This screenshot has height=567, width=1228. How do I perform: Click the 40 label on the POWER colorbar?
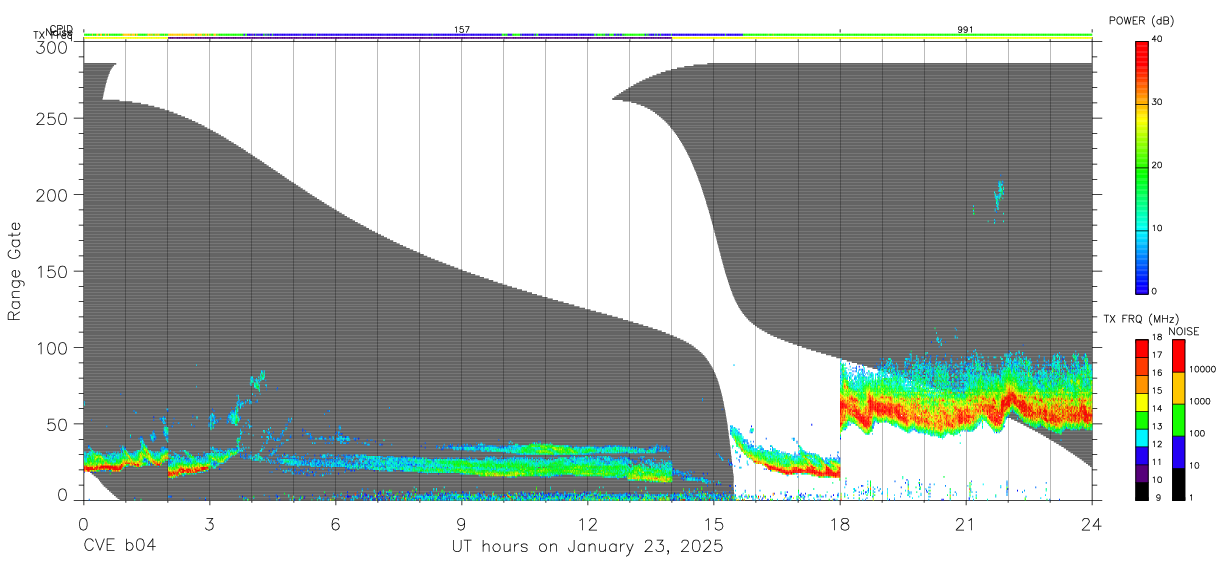[1157, 39]
